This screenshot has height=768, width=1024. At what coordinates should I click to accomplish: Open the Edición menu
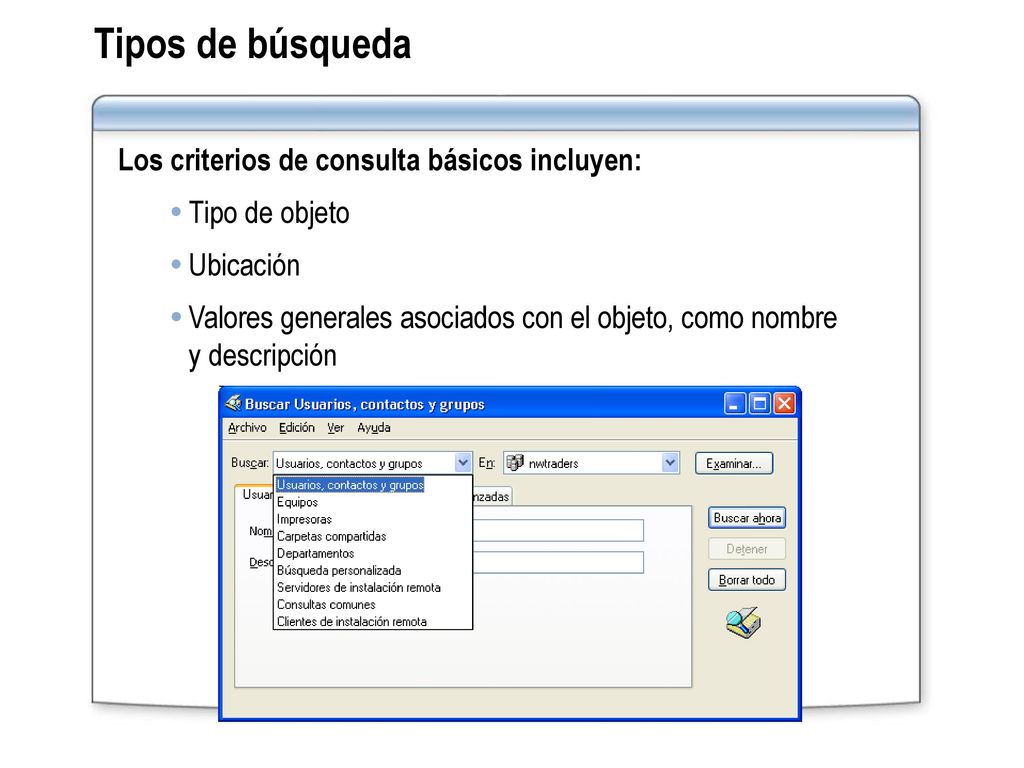coord(296,428)
